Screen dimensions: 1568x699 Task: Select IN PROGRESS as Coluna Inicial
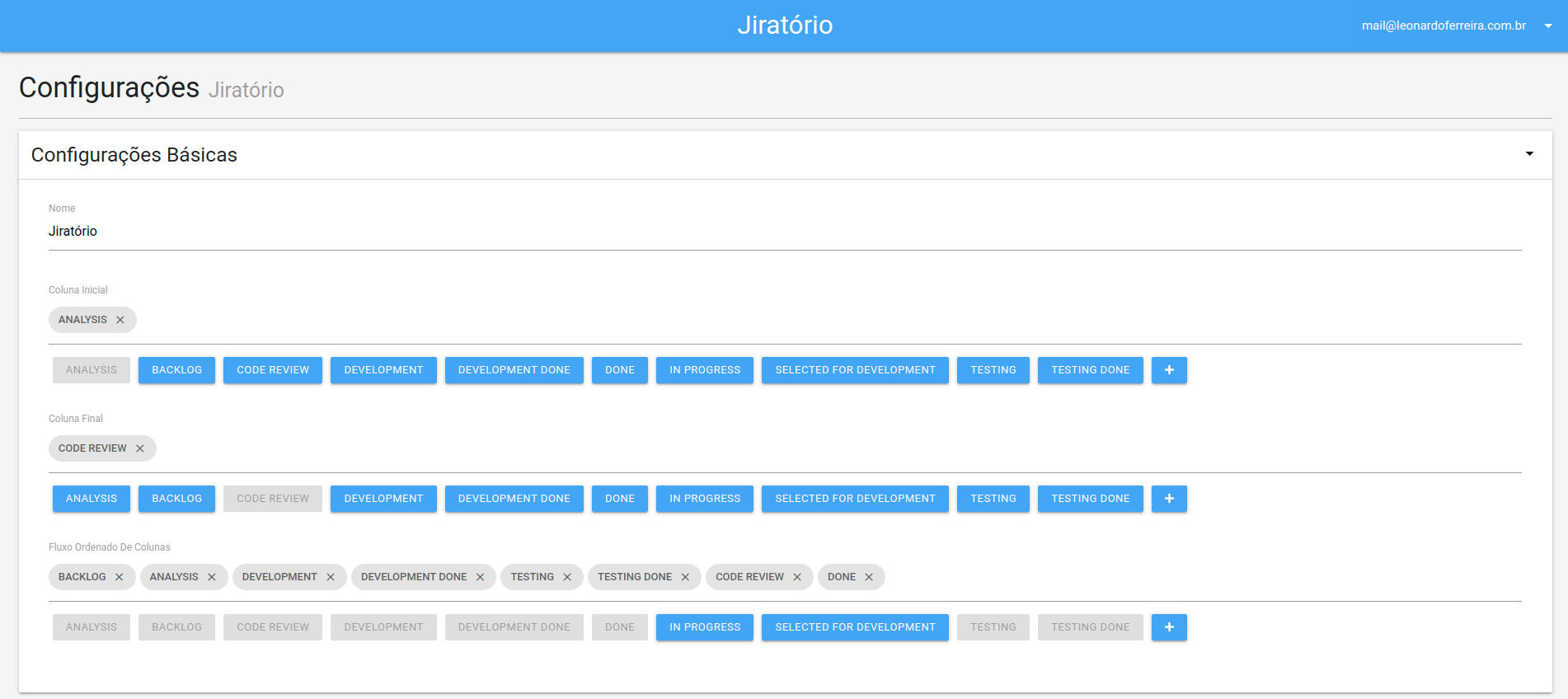pyautogui.click(x=705, y=370)
